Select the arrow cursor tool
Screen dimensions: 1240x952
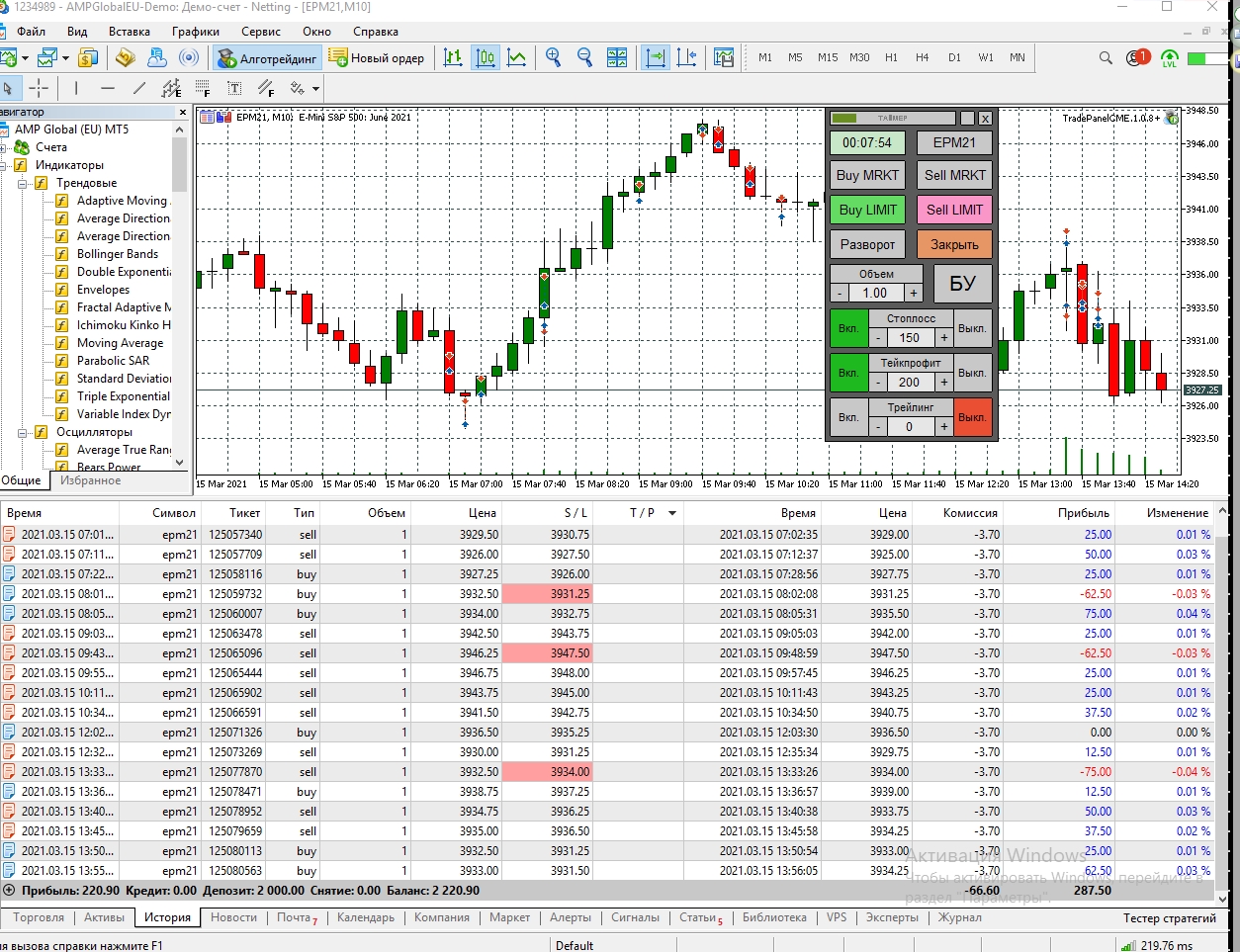[x=8, y=88]
